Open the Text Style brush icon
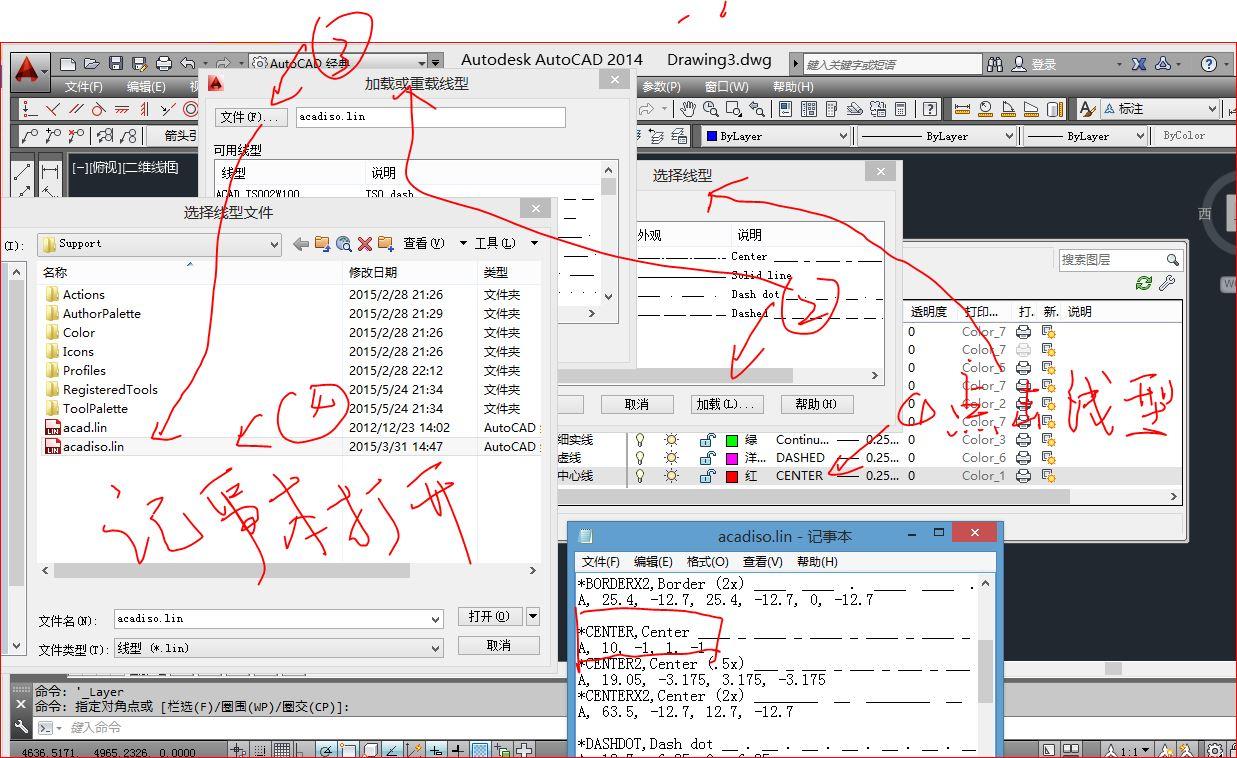This screenshot has height=758, width=1237. 1088,109
